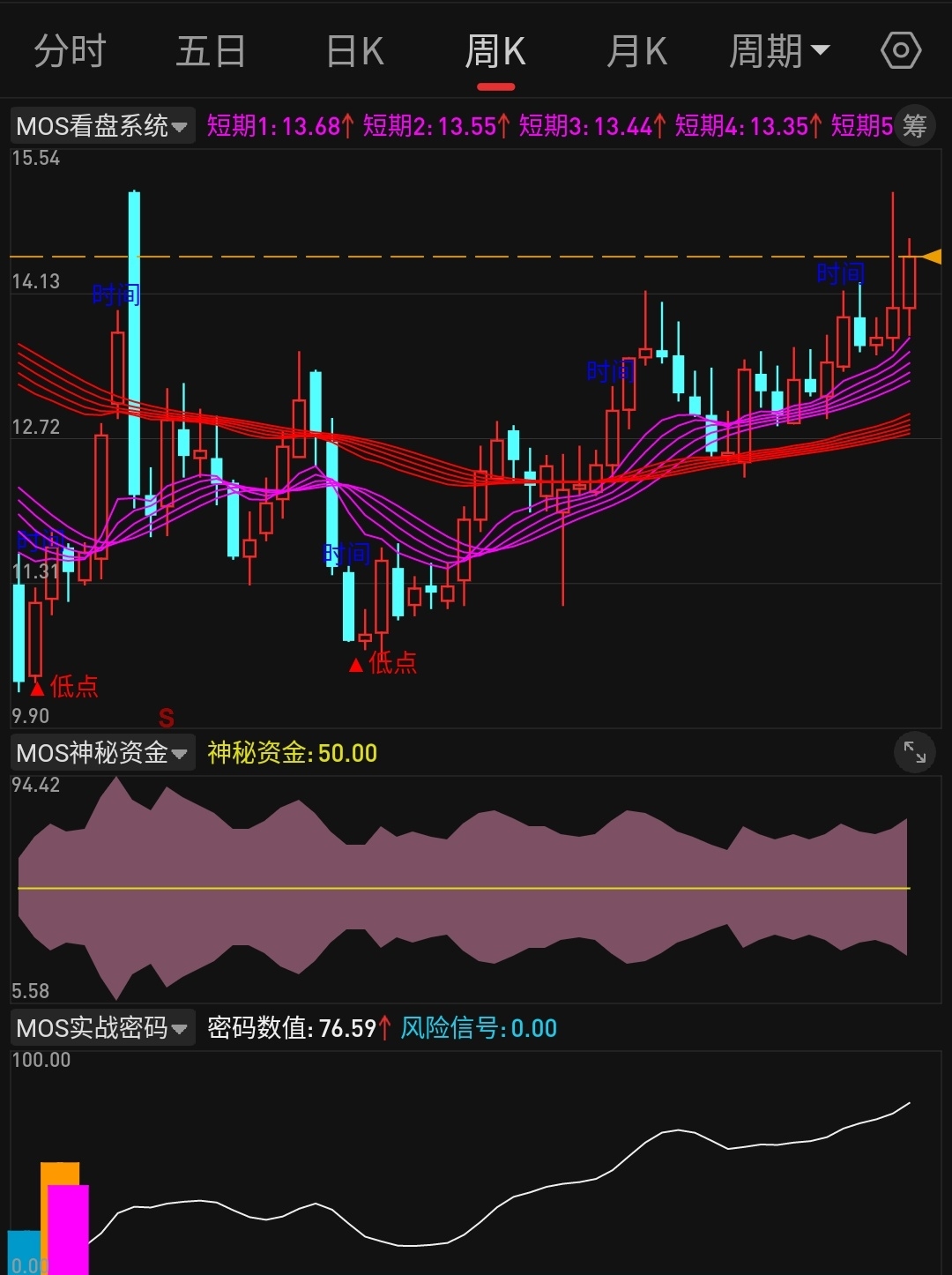The height and width of the screenshot is (1275, 952).
Task: Click the 15.54 price axis label
Action: pos(36,159)
